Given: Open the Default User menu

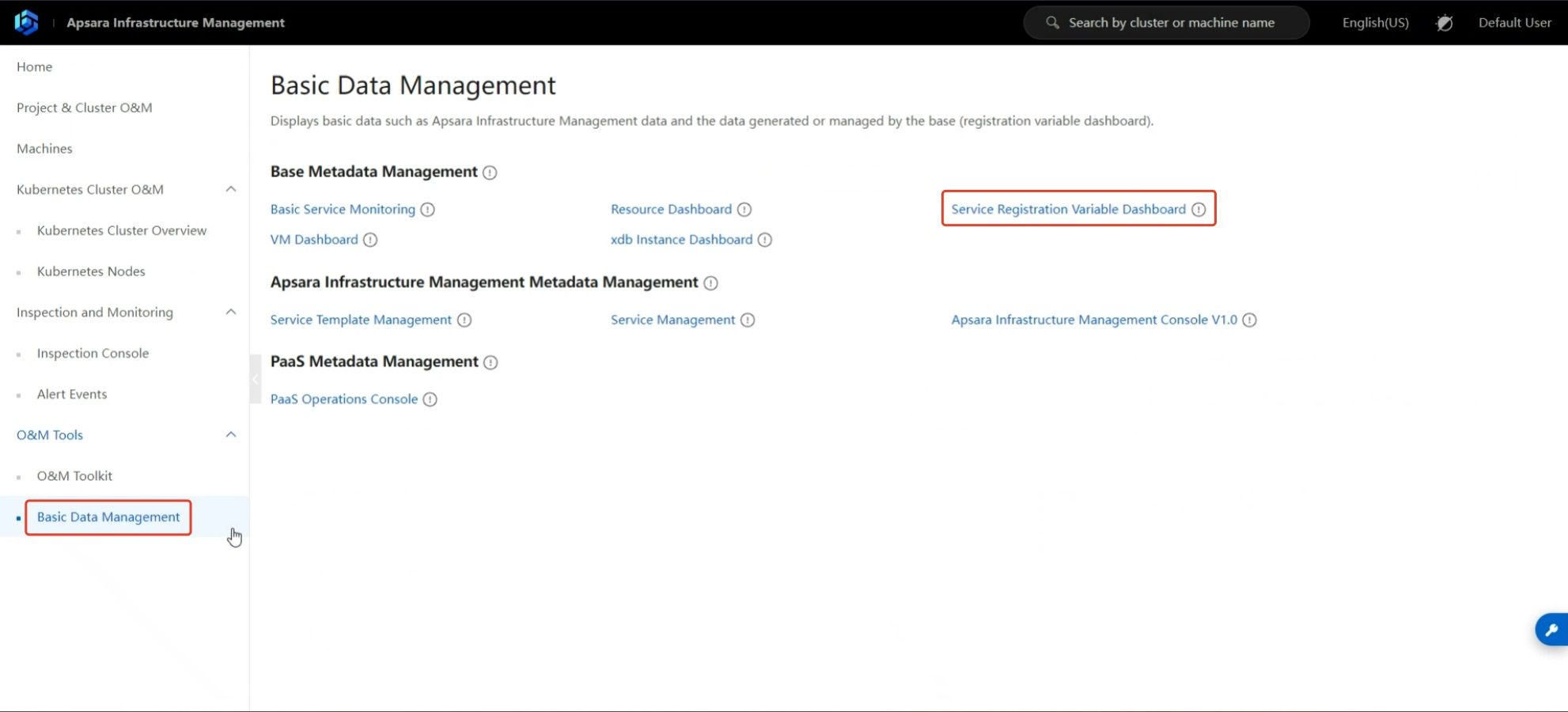Looking at the screenshot, I should [1514, 23].
